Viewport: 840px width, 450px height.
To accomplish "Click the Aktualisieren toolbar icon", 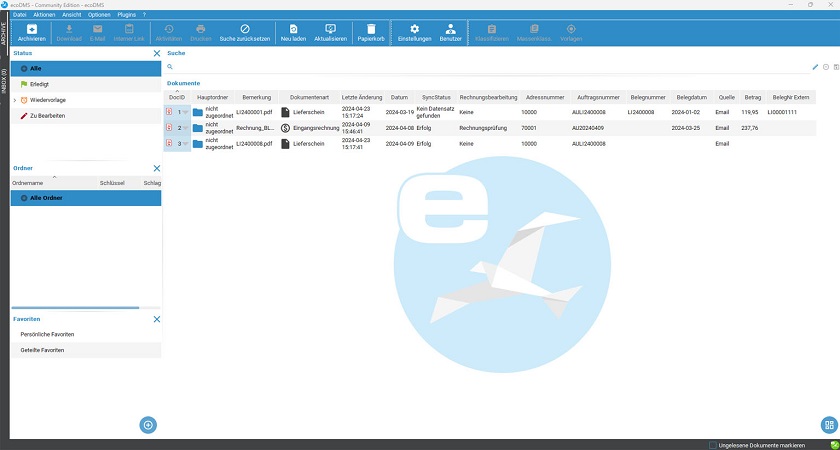I will point(331,33).
